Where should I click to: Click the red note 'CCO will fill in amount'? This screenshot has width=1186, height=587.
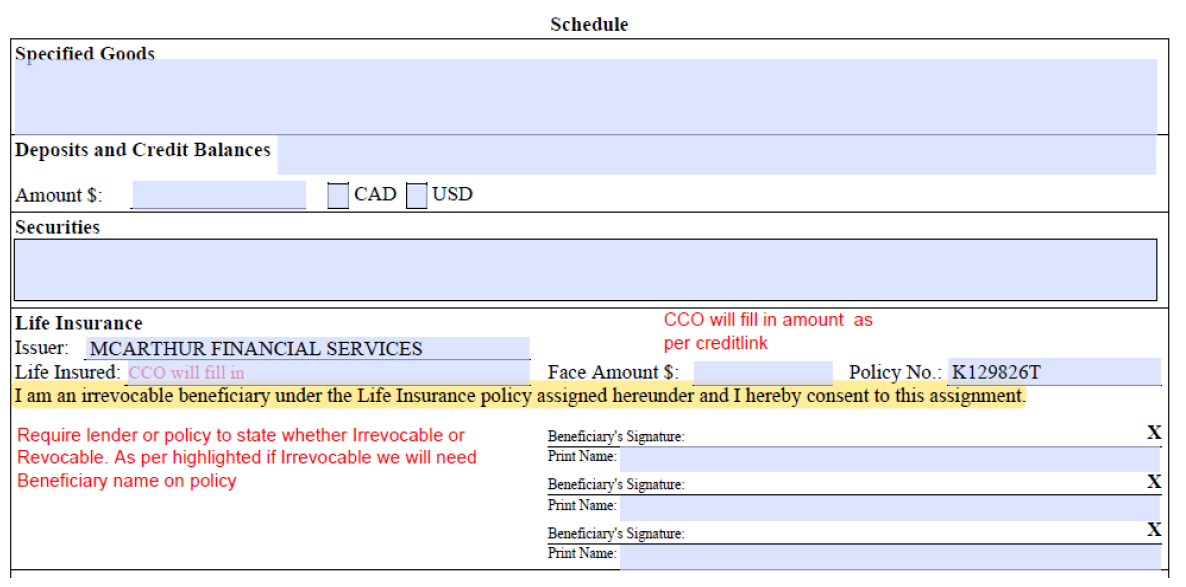coord(768,331)
